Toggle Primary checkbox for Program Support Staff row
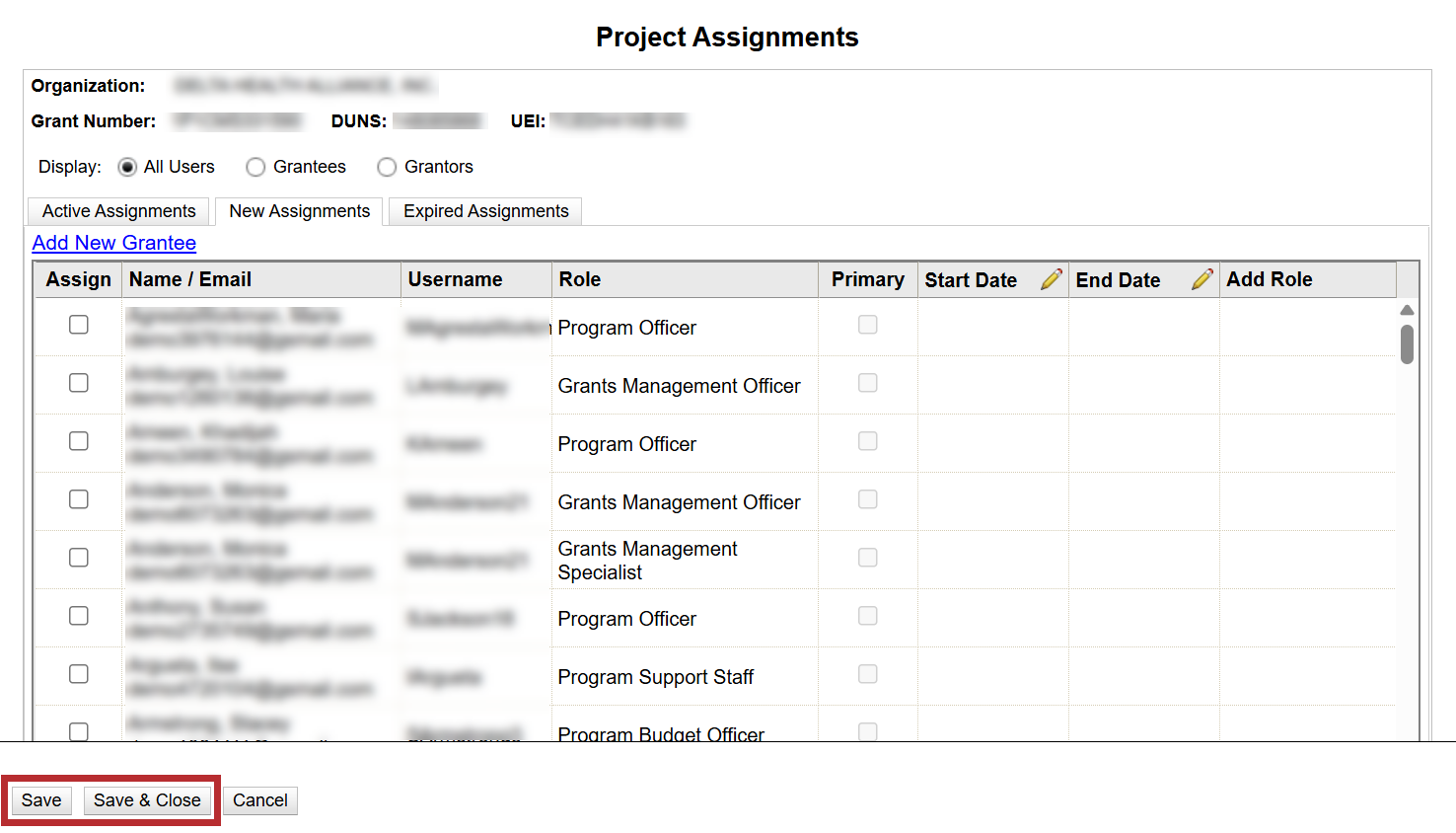1456x833 pixels. (867, 674)
